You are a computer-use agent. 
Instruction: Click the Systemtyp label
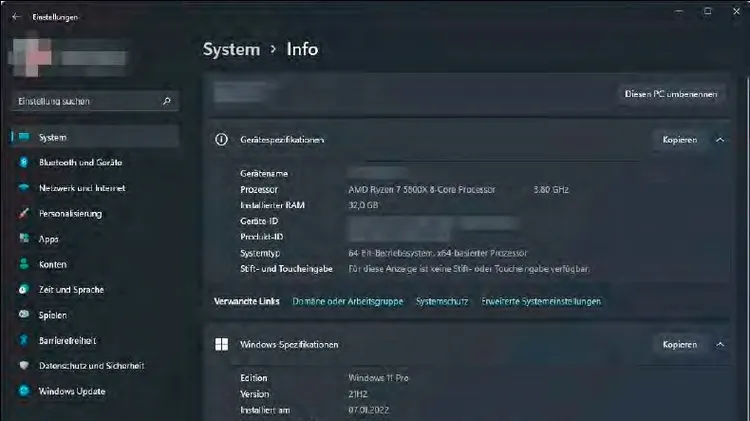(x=260, y=253)
